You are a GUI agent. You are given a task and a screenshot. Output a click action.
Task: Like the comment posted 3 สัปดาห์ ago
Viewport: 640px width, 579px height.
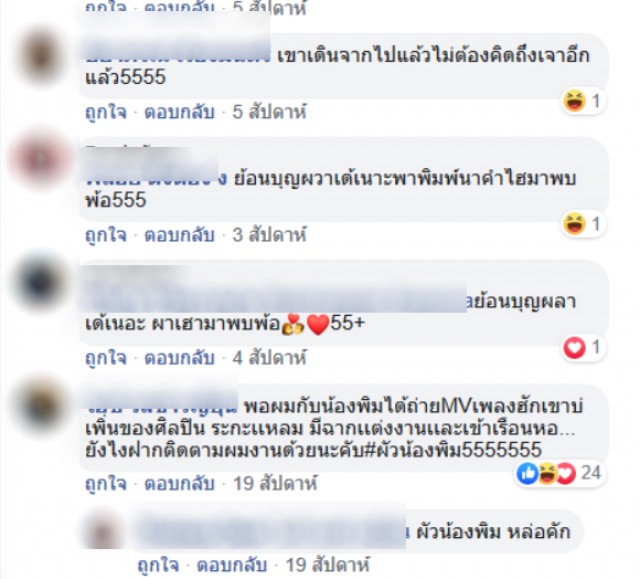coord(106,235)
